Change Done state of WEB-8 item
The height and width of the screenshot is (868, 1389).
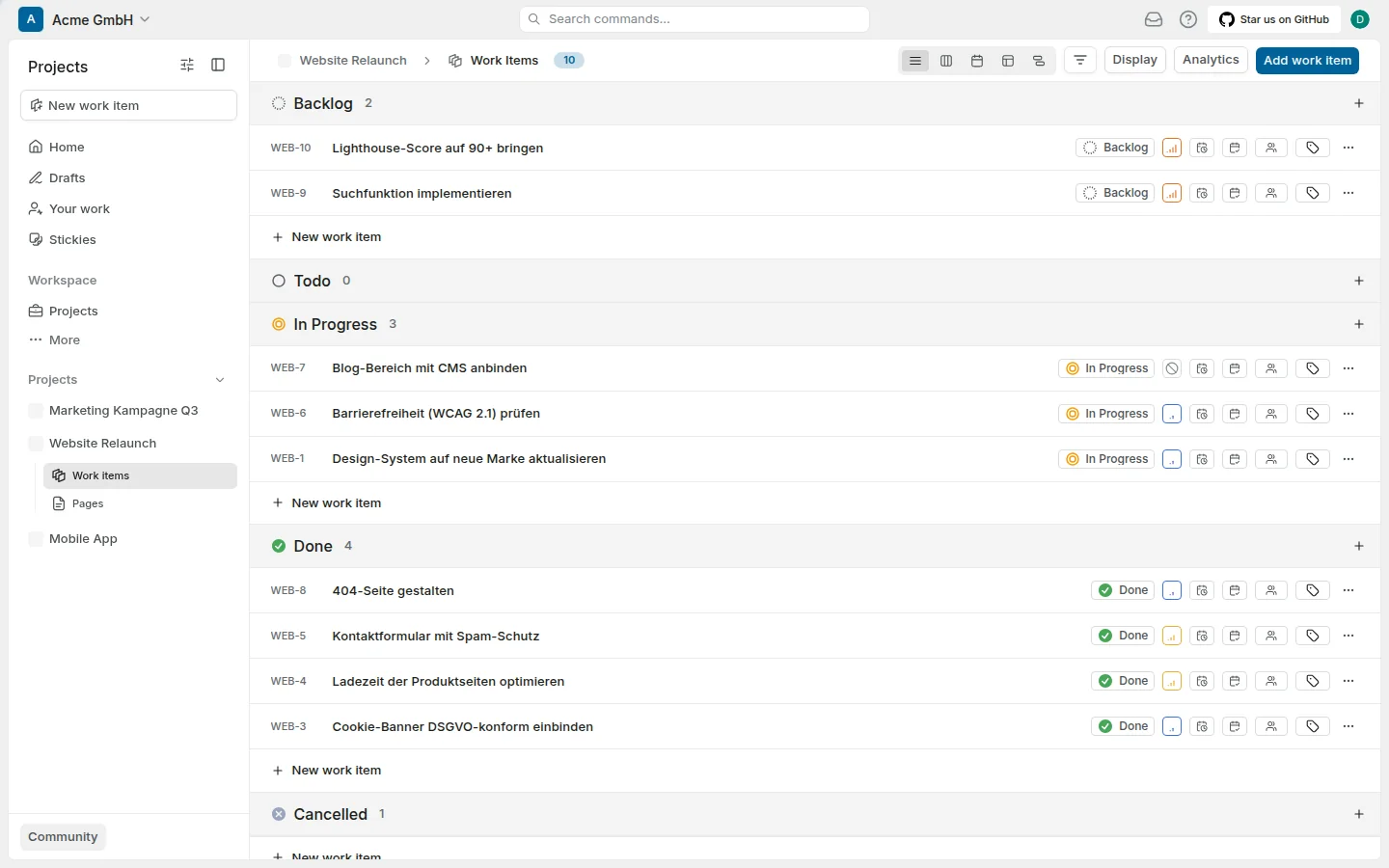(1123, 590)
